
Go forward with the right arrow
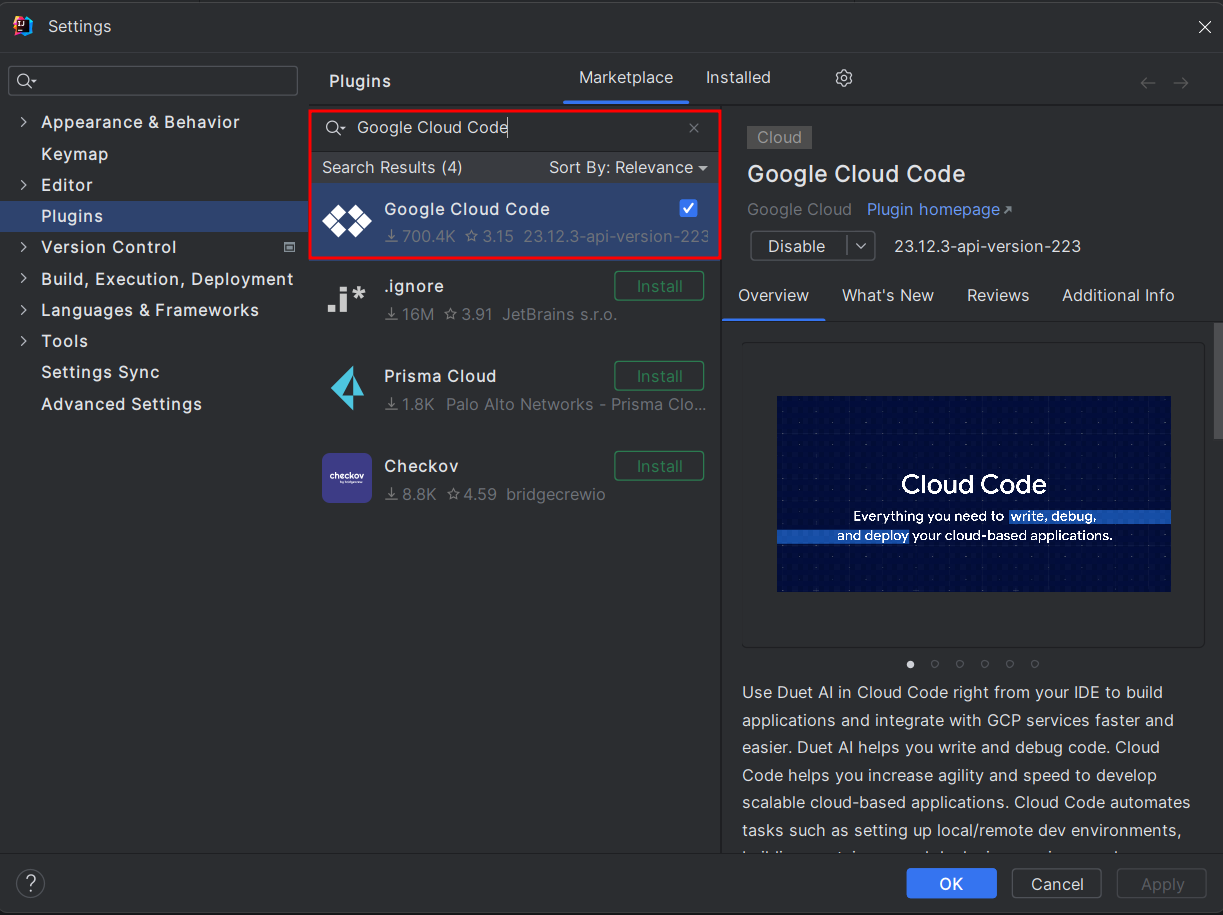1181,83
